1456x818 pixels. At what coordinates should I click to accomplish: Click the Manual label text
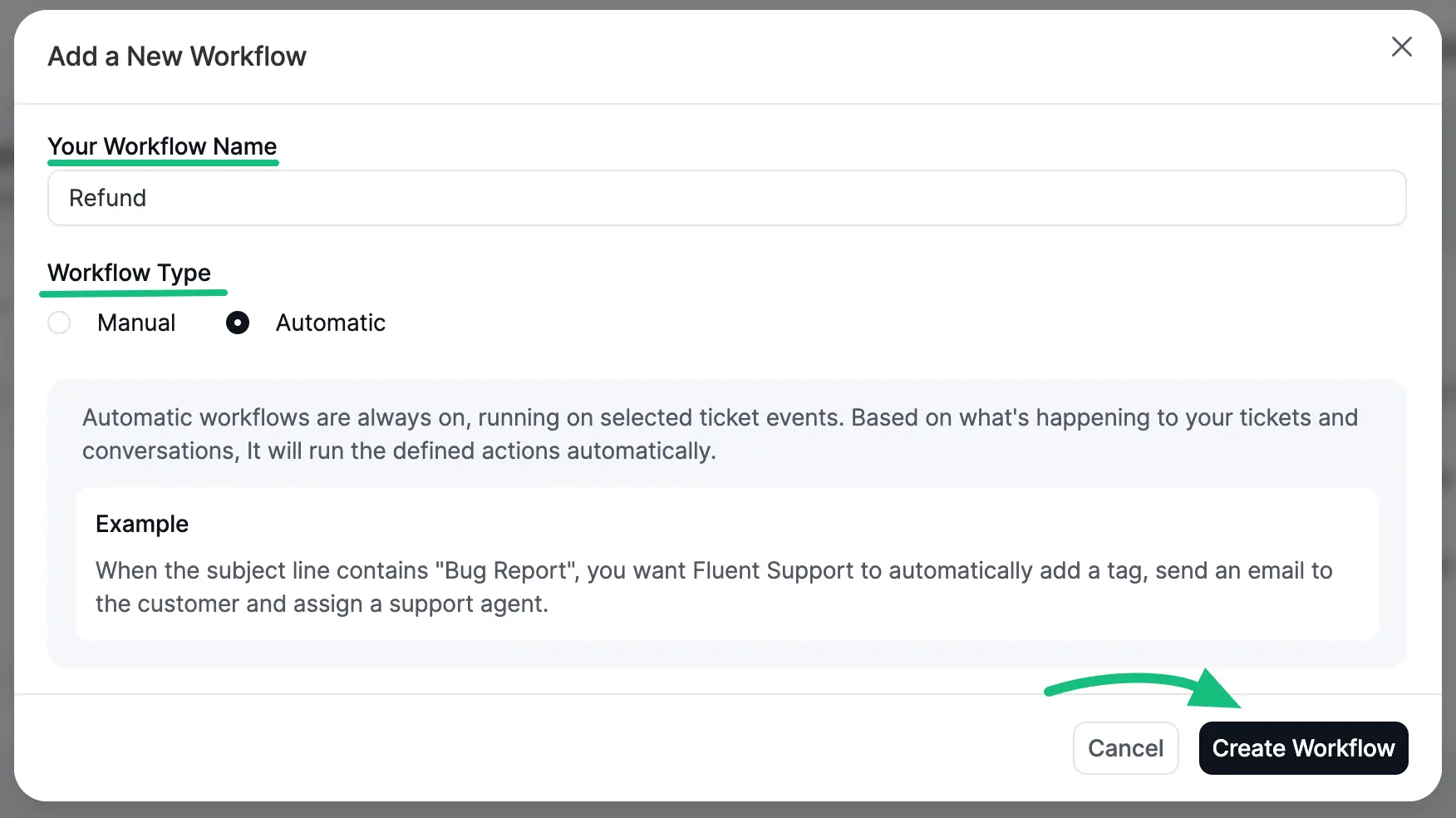pyautogui.click(x=136, y=323)
